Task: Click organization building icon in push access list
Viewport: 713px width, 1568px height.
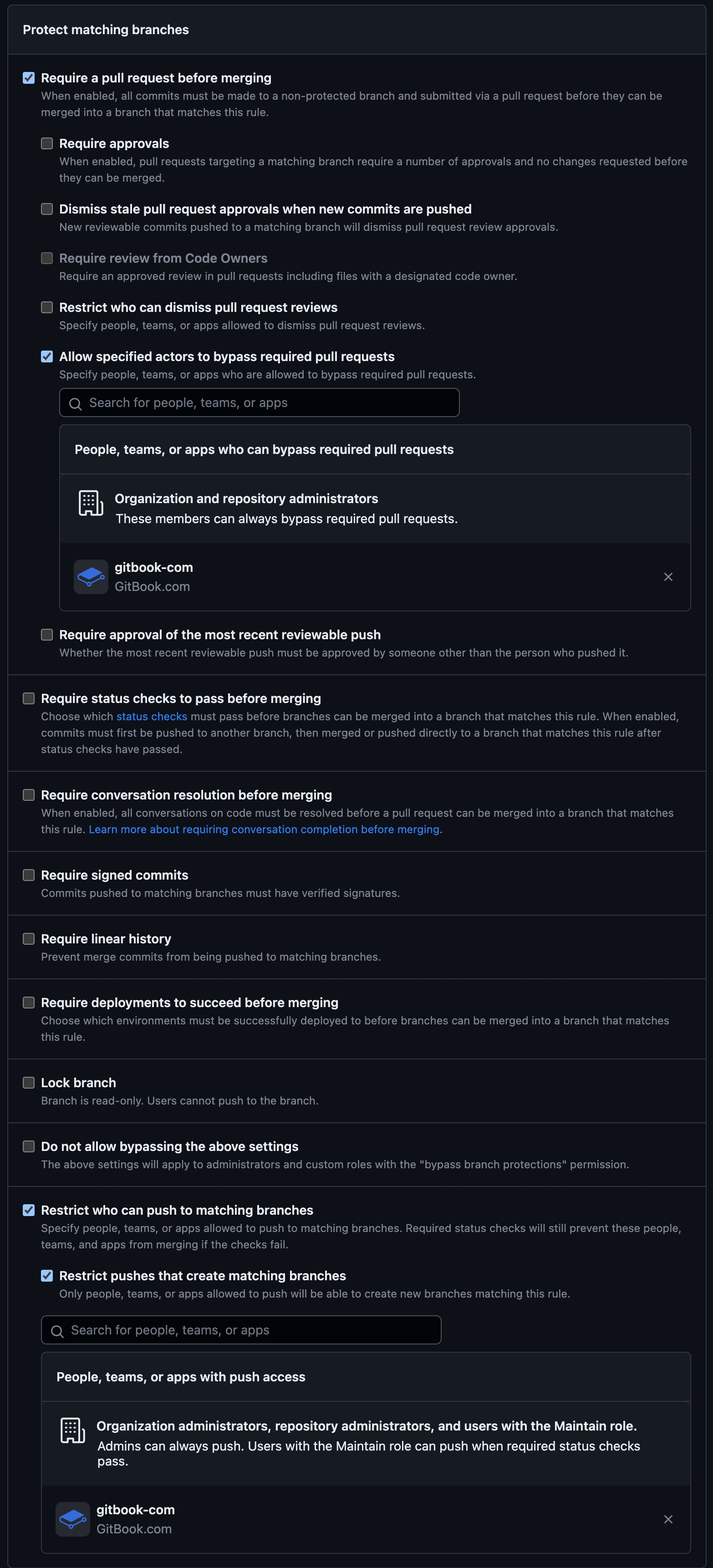Action: click(x=72, y=1430)
